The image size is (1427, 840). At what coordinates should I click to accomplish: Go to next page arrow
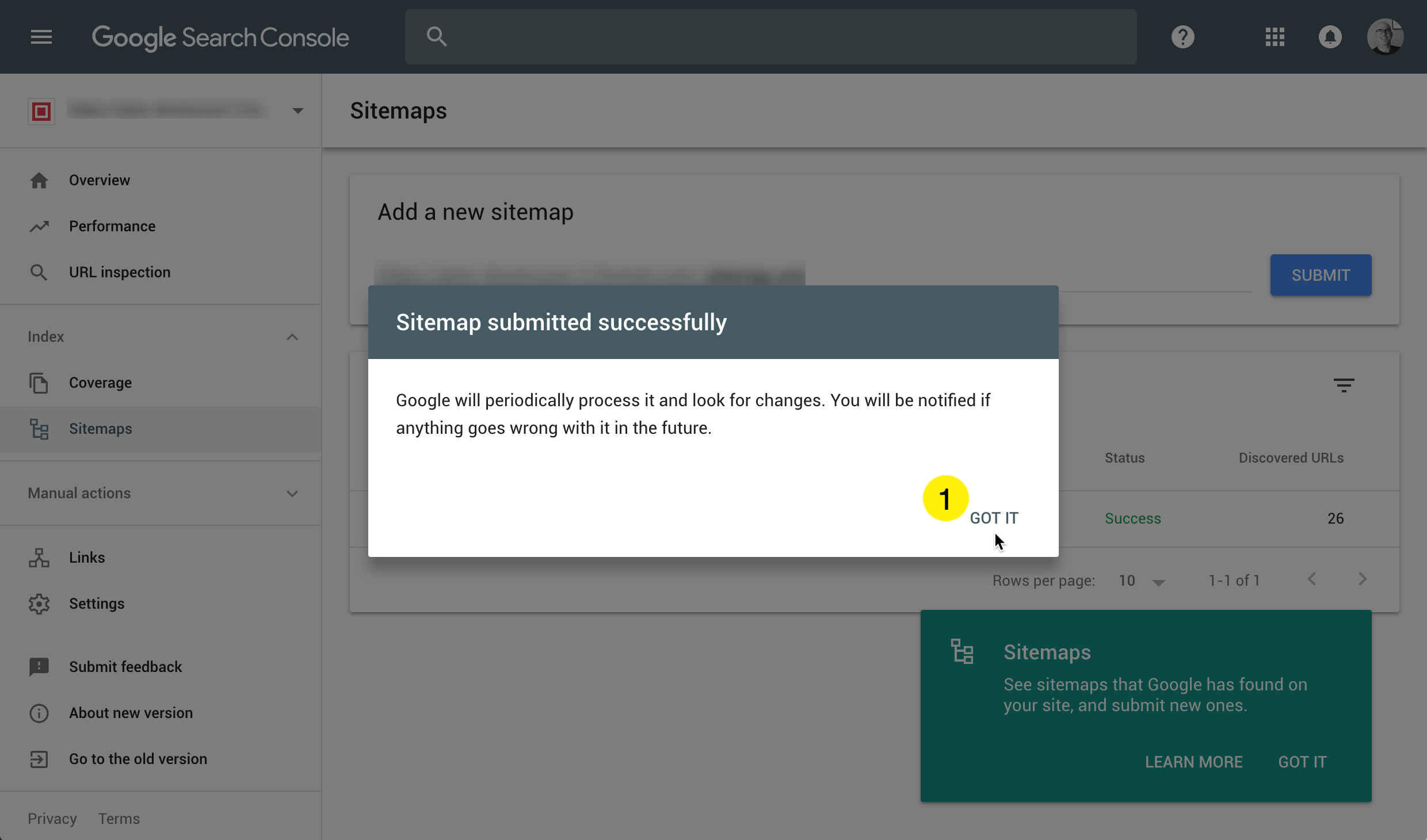coord(1362,579)
